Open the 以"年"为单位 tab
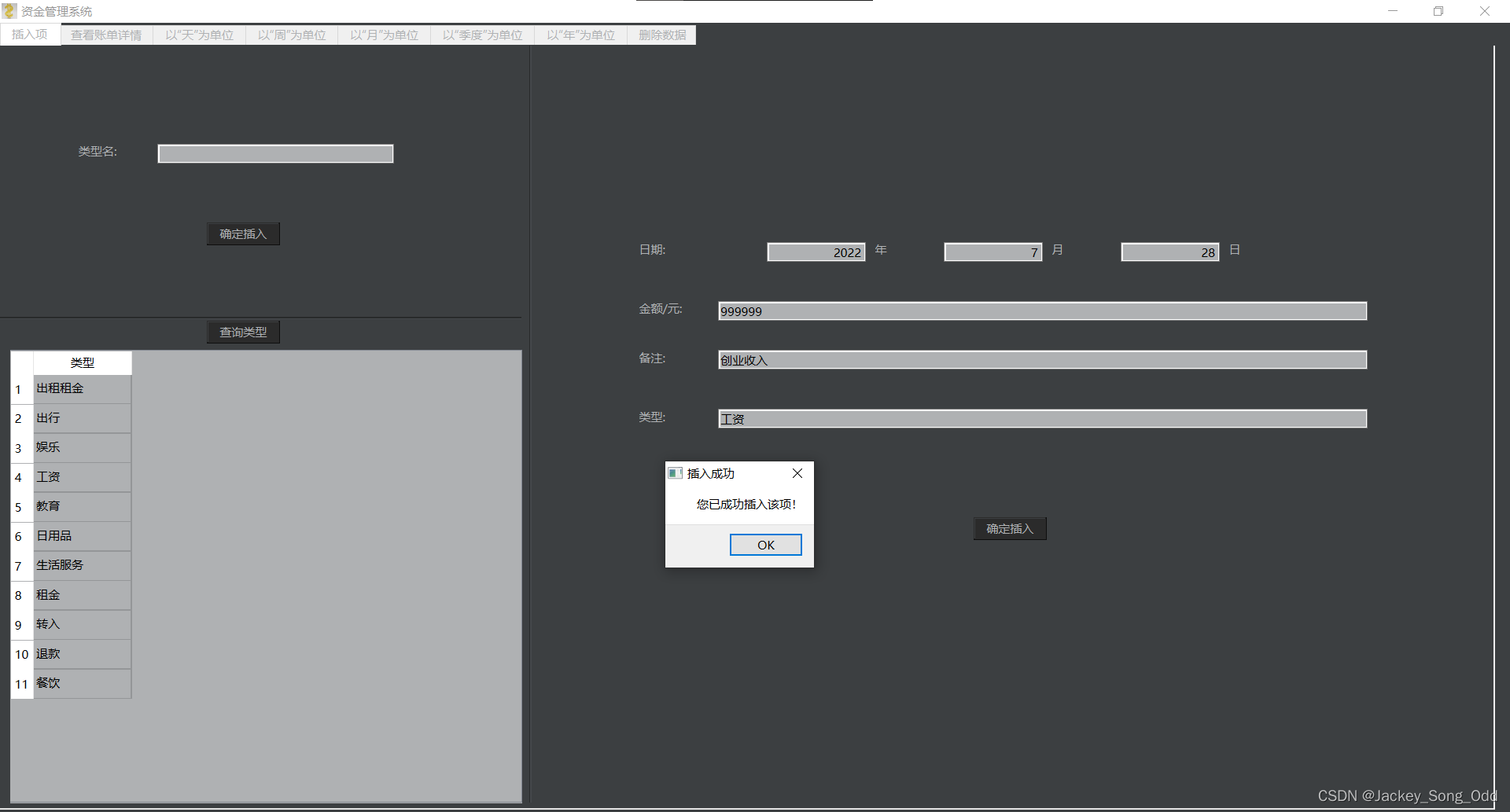 click(581, 35)
